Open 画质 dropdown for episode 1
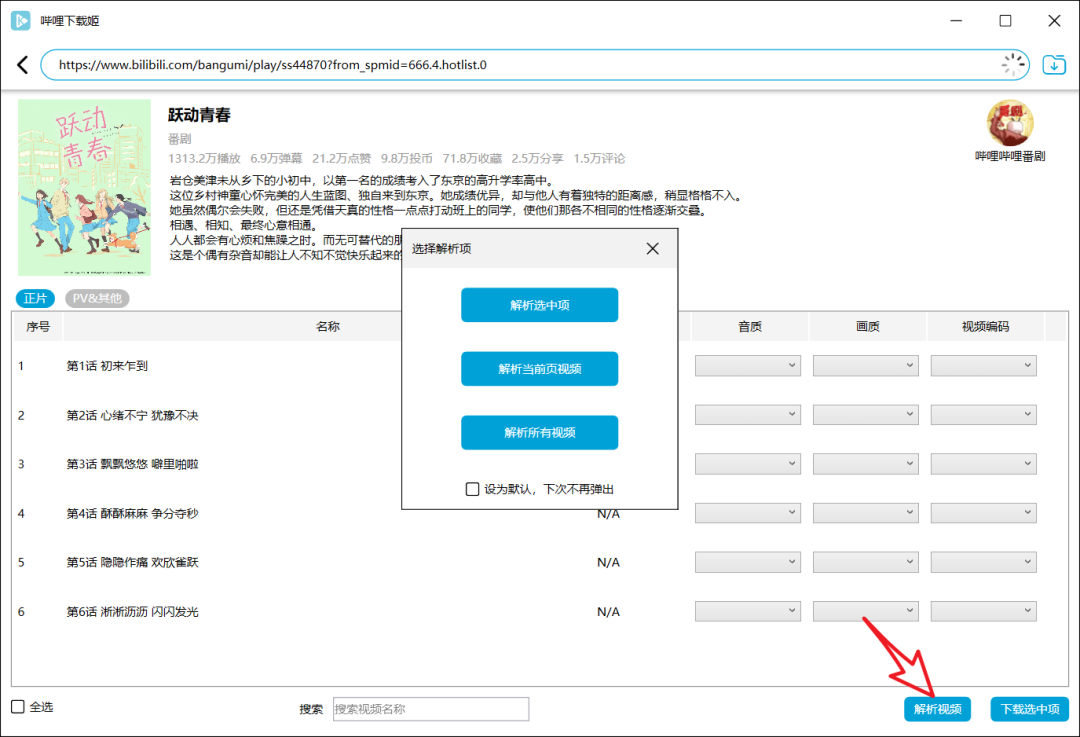This screenshot has height=737, width=1080. coord(866,366)
